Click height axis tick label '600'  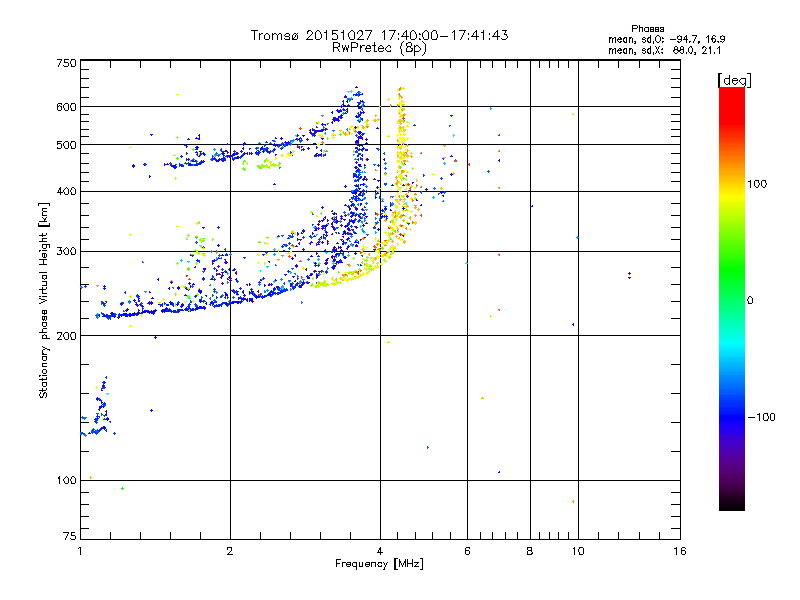[67, 107]
